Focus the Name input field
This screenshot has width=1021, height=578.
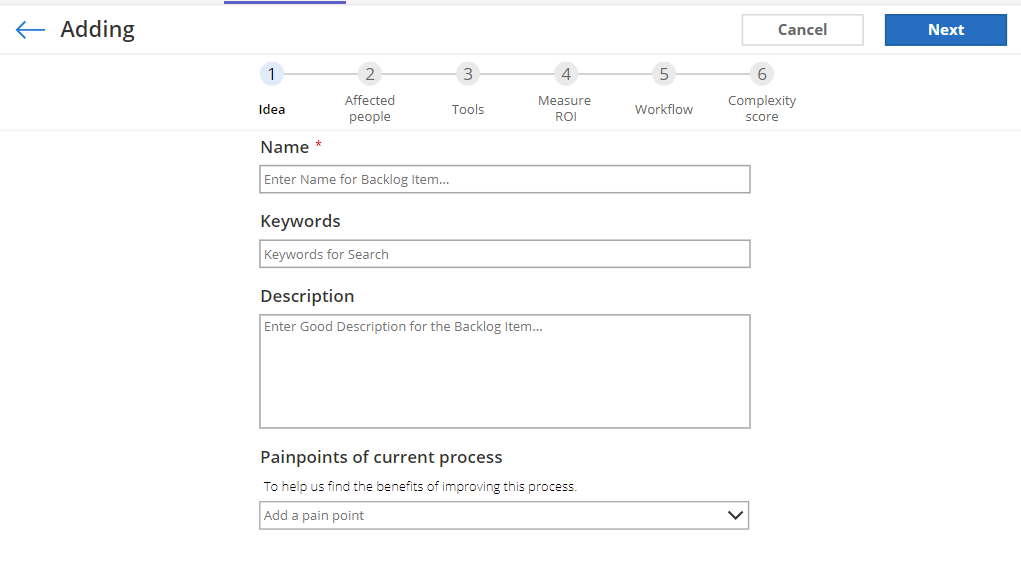click(504, 180)
